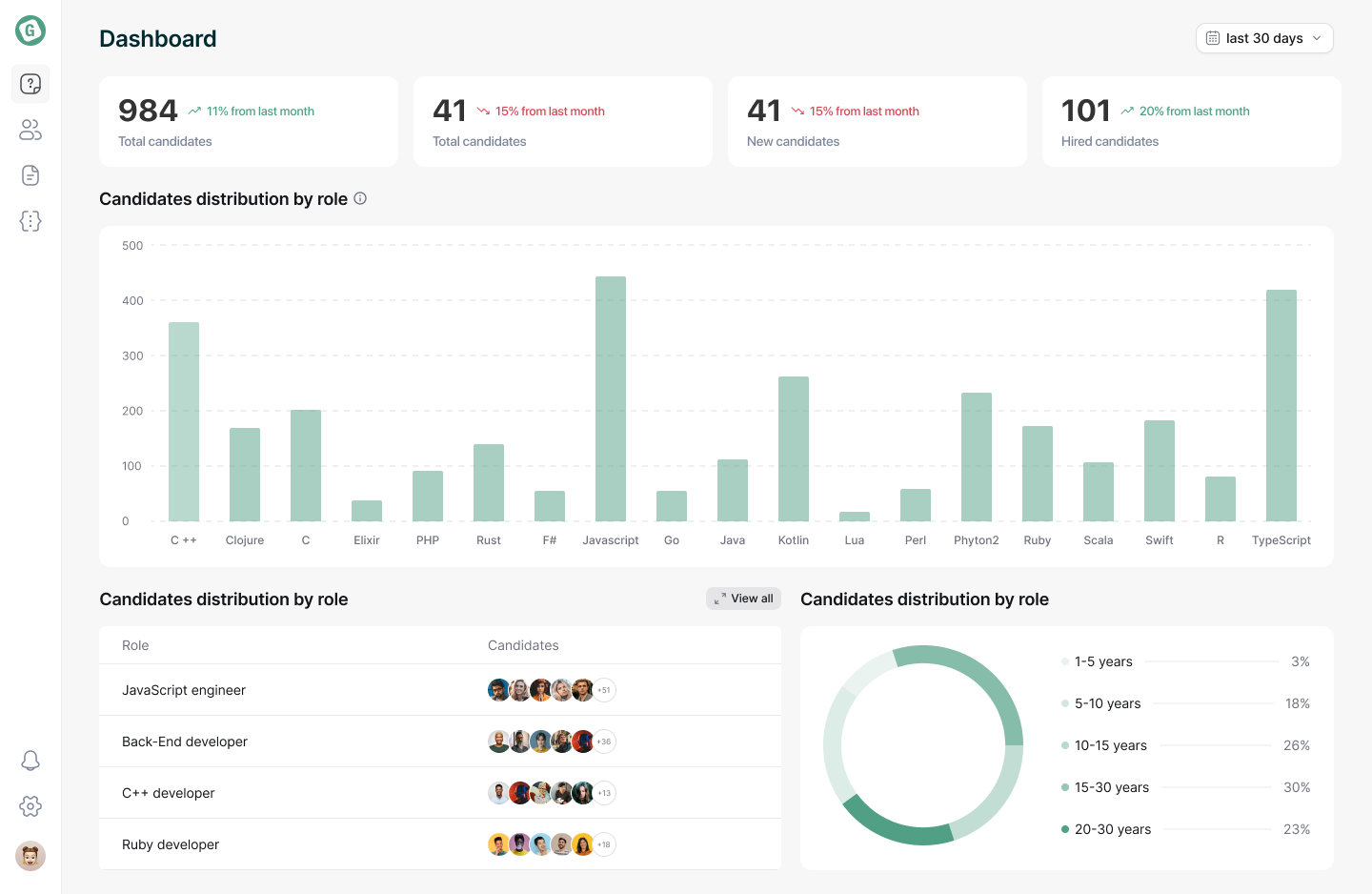Select the queries icon in the sidebar
1372x894 pixels.
[x=30, y=84]
